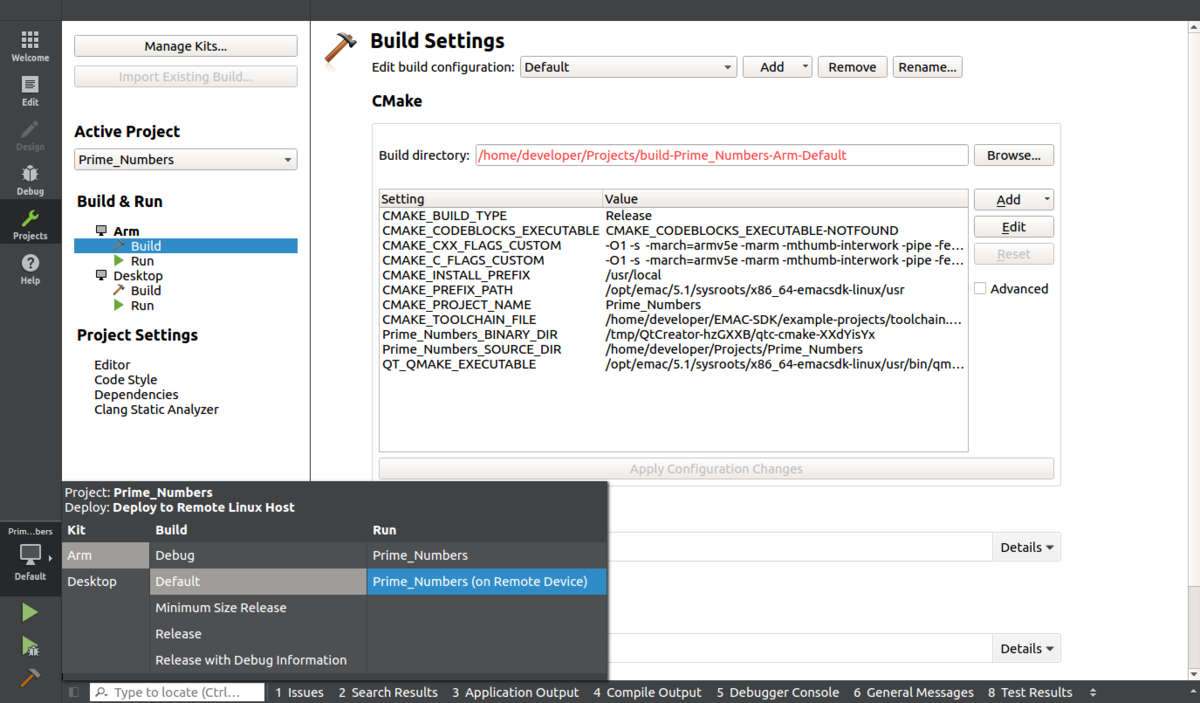1200x703 pixels.
Task: Run the project with the green play icon
Action: 30,611
